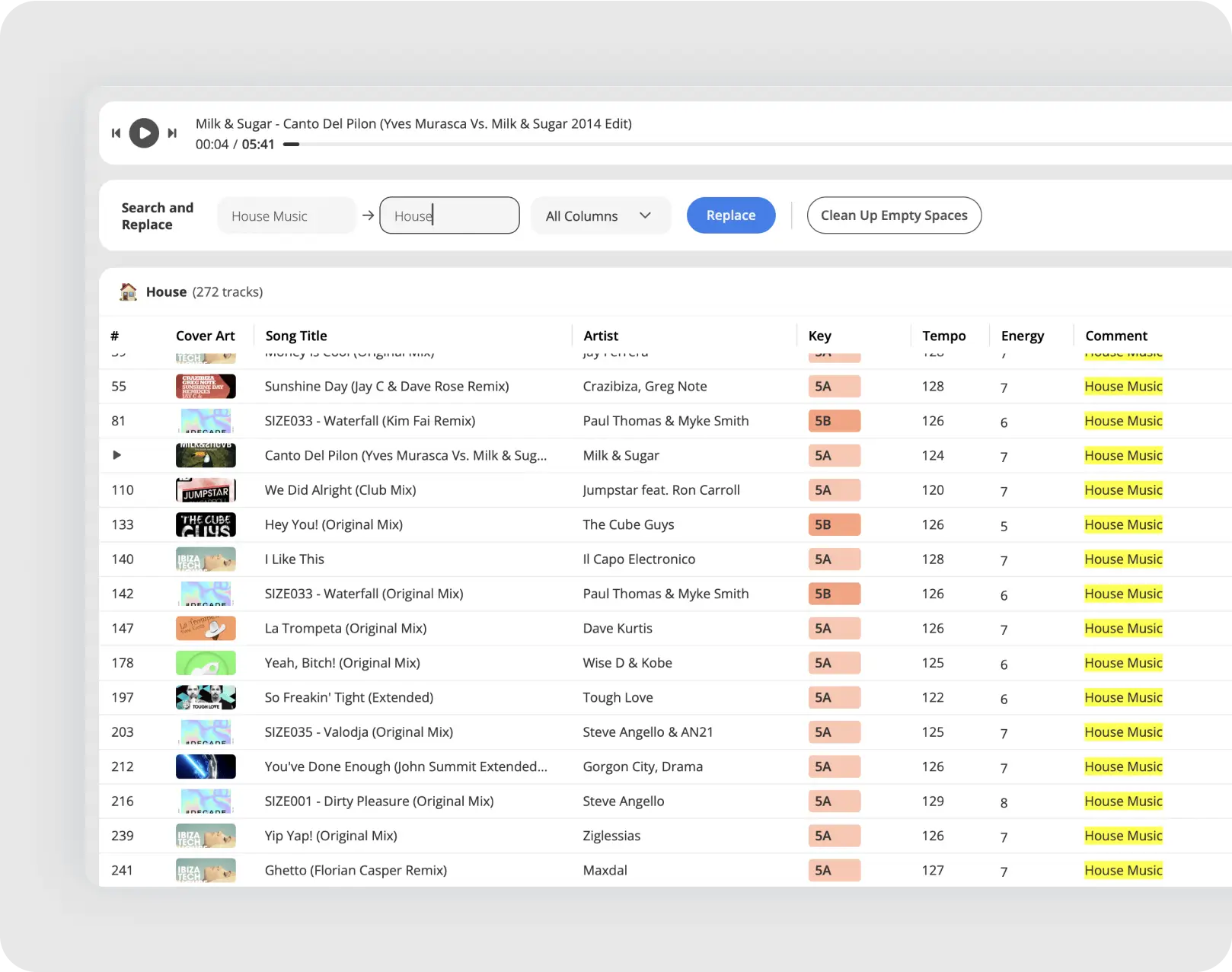Select the track So Freakin' Tight (Extended)

pos(349,697)
